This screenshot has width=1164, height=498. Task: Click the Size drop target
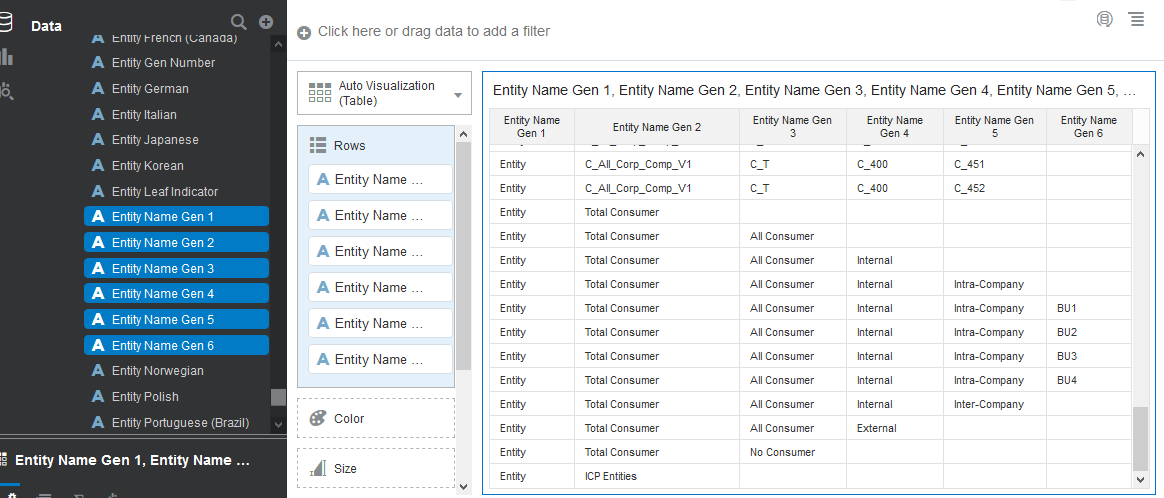(376, 468)
